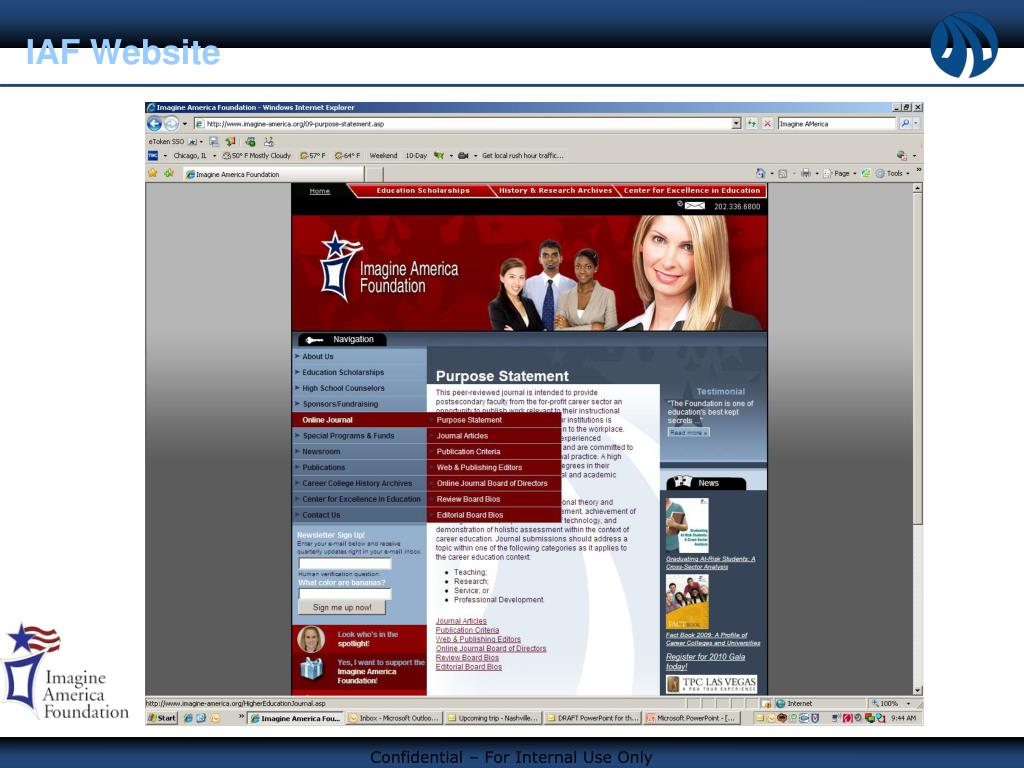Click the banana color verification answer field
This screenshot has height=768, width=1024.
(345, 594)
